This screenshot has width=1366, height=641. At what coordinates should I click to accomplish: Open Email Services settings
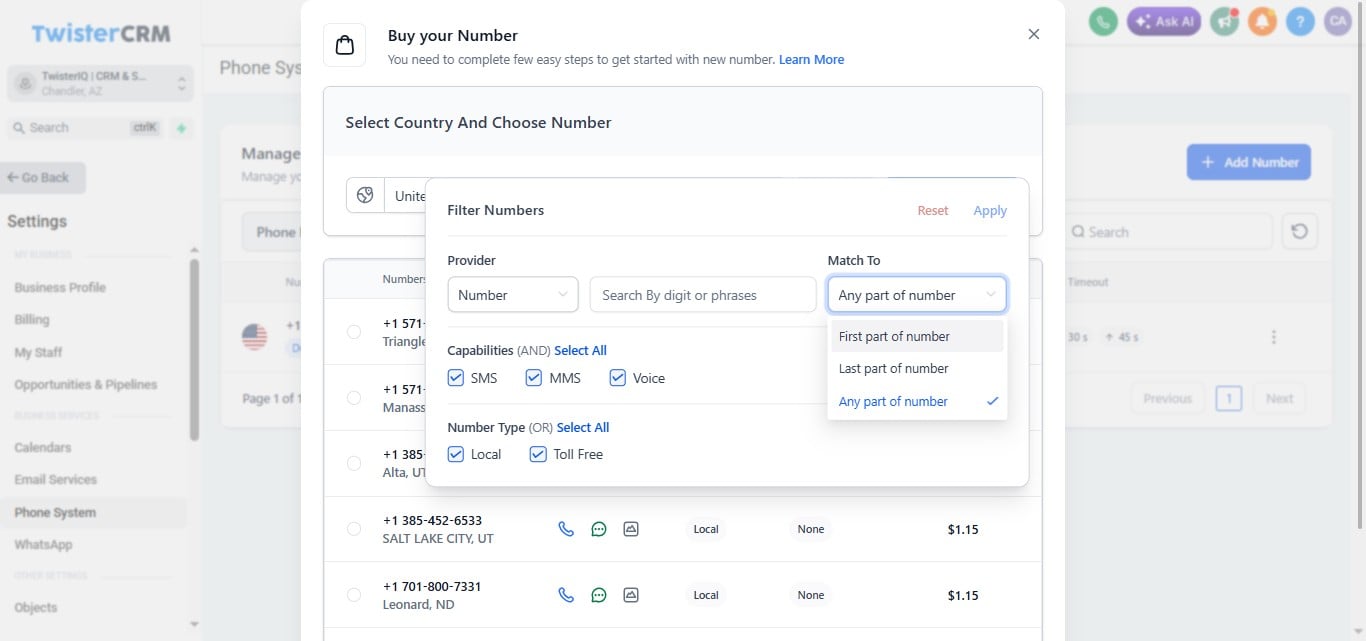56,479
